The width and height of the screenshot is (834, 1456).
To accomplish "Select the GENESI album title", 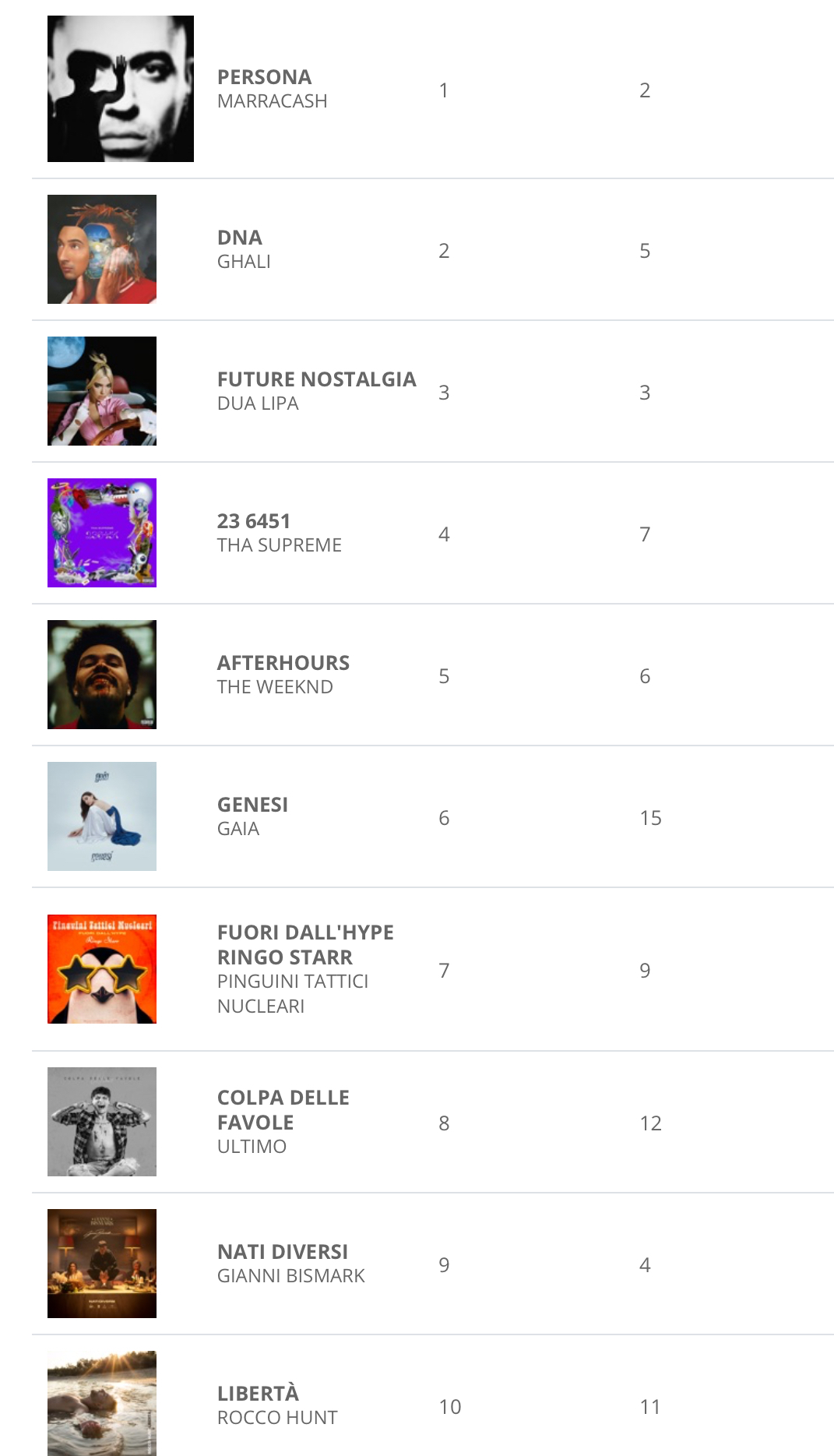I will point(252,805).
